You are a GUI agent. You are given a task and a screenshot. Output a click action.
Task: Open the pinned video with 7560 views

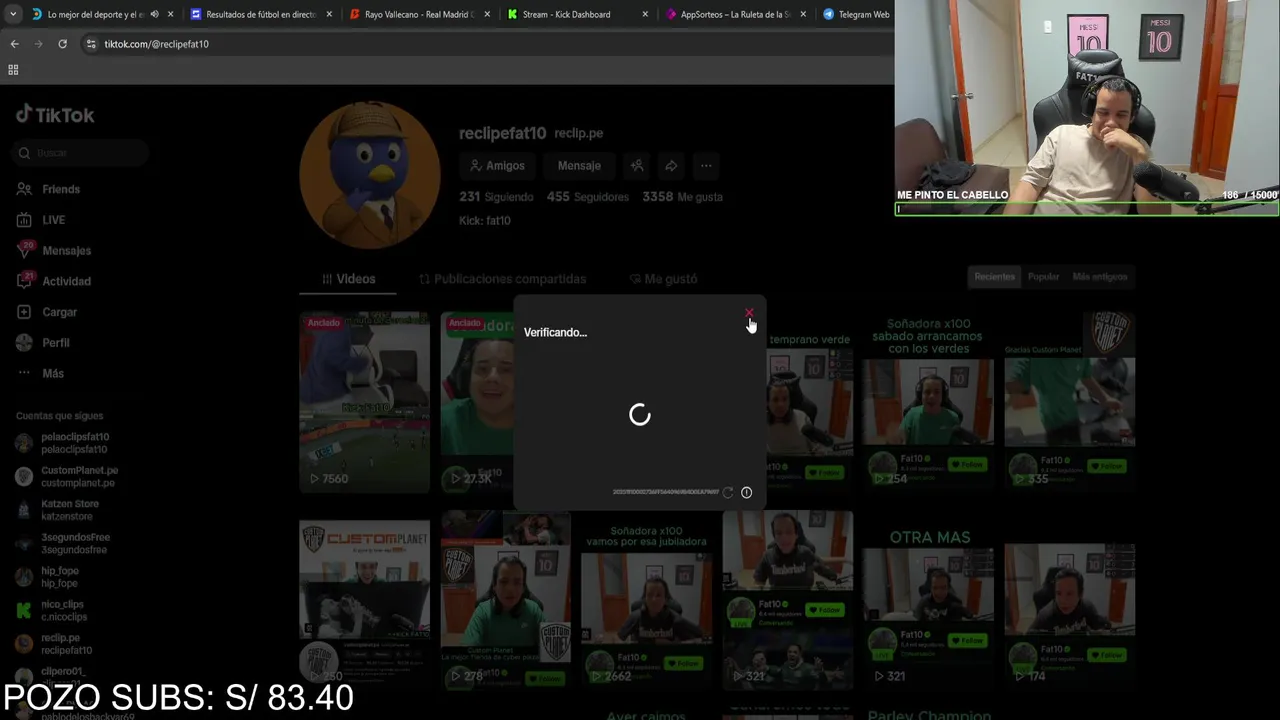click(x=364, y=403)
